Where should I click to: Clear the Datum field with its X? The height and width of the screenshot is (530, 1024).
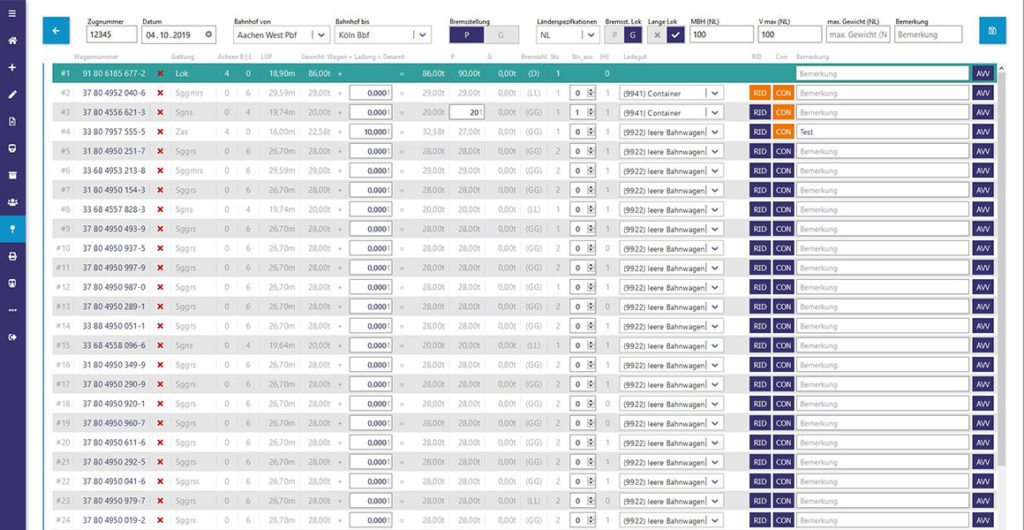coord(208,34)
